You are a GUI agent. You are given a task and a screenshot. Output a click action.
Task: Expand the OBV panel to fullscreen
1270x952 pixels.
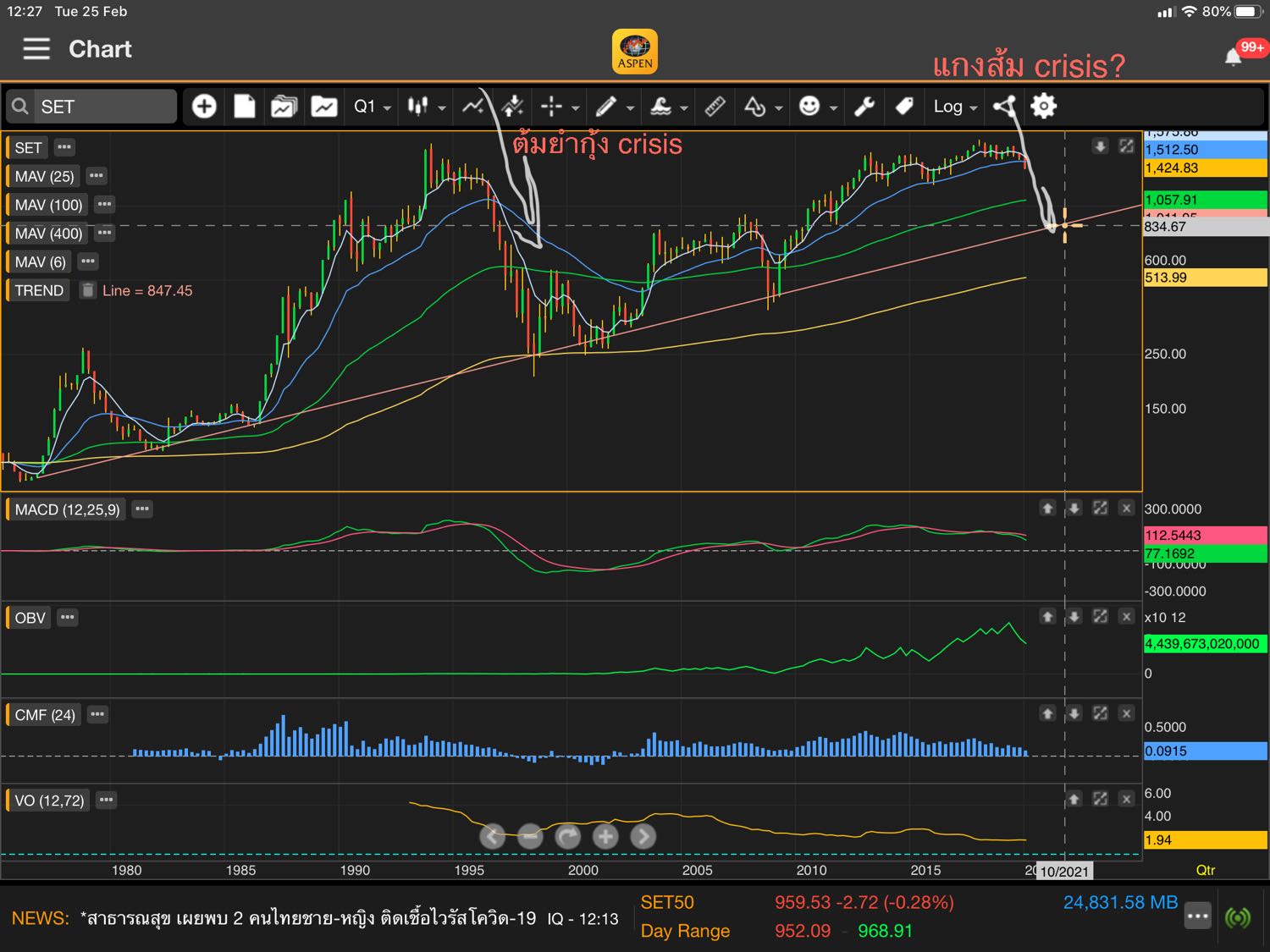pos(1100,617)
